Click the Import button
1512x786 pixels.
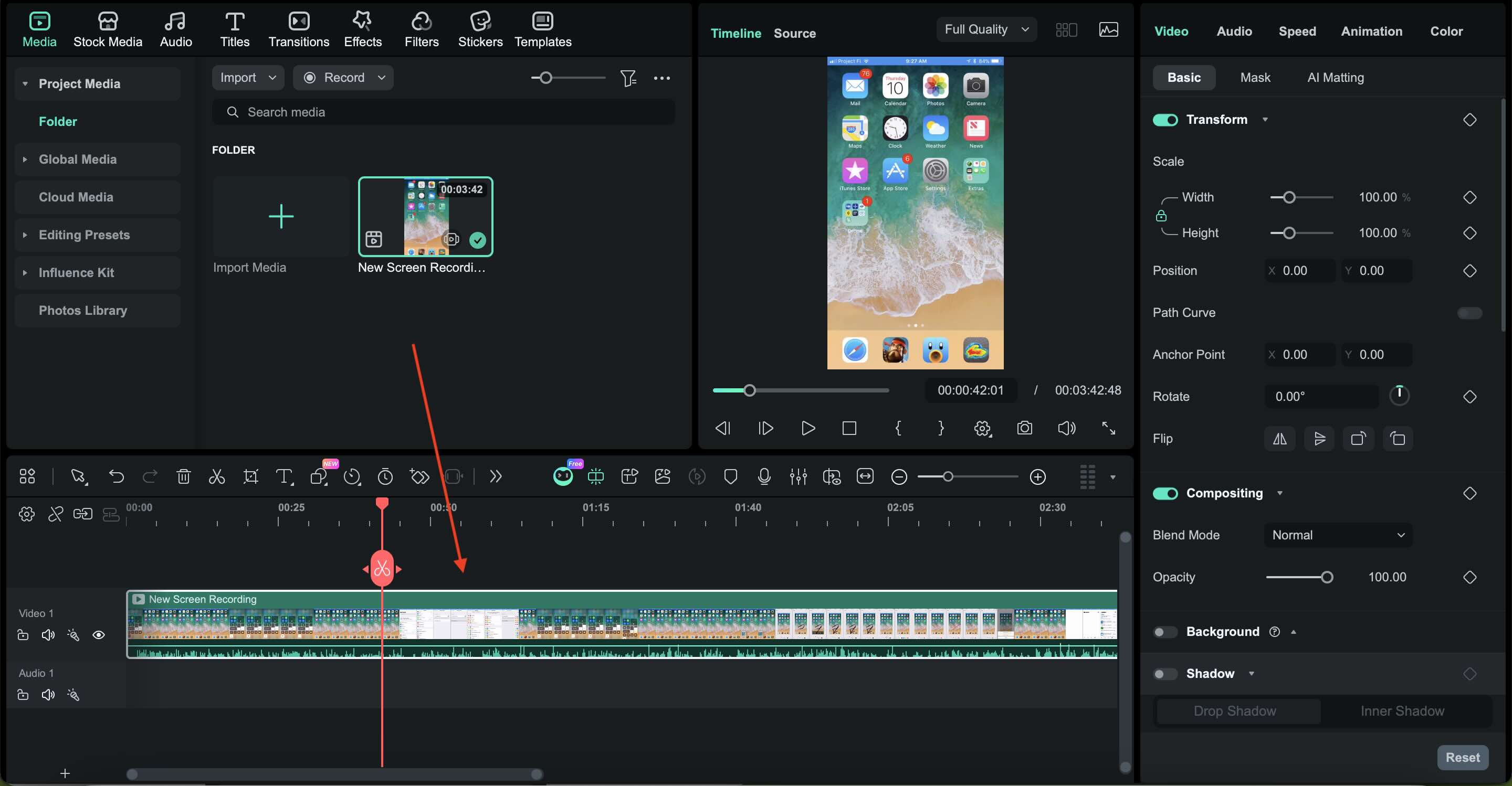pyautogui.click(x=238, y=78)
